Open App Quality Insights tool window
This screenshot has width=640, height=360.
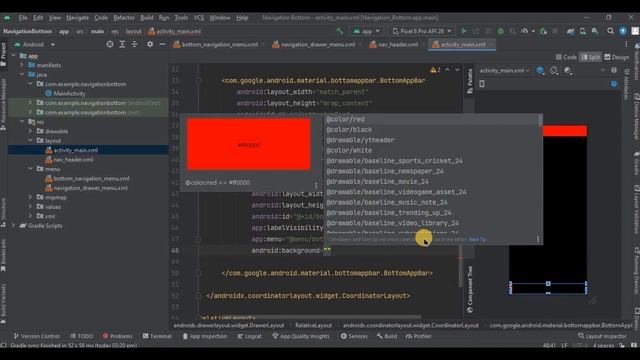301,336
